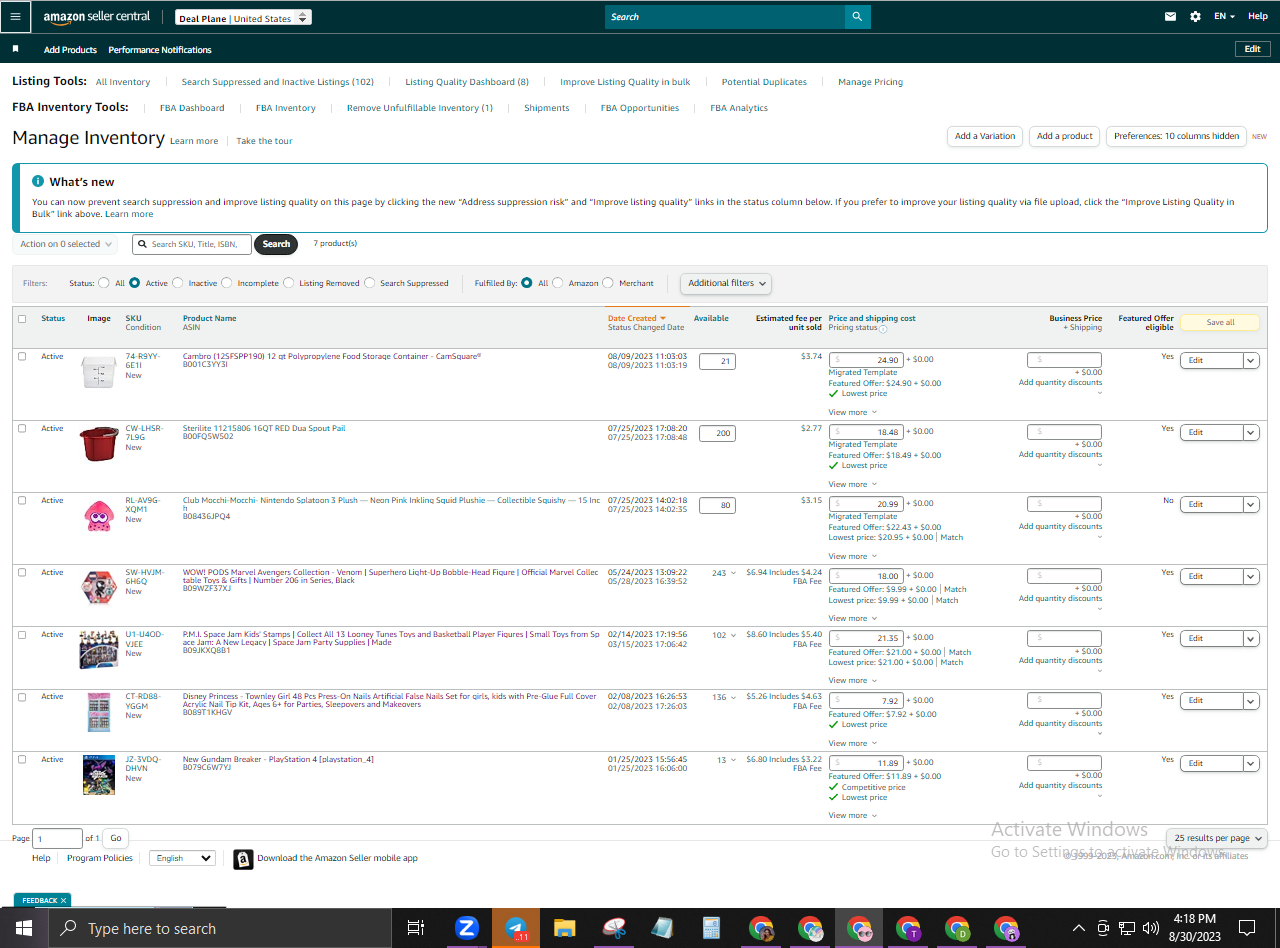Click the Add a product button
The height and width of the screenshot is (948, 1280).
tap(1065, 136)
